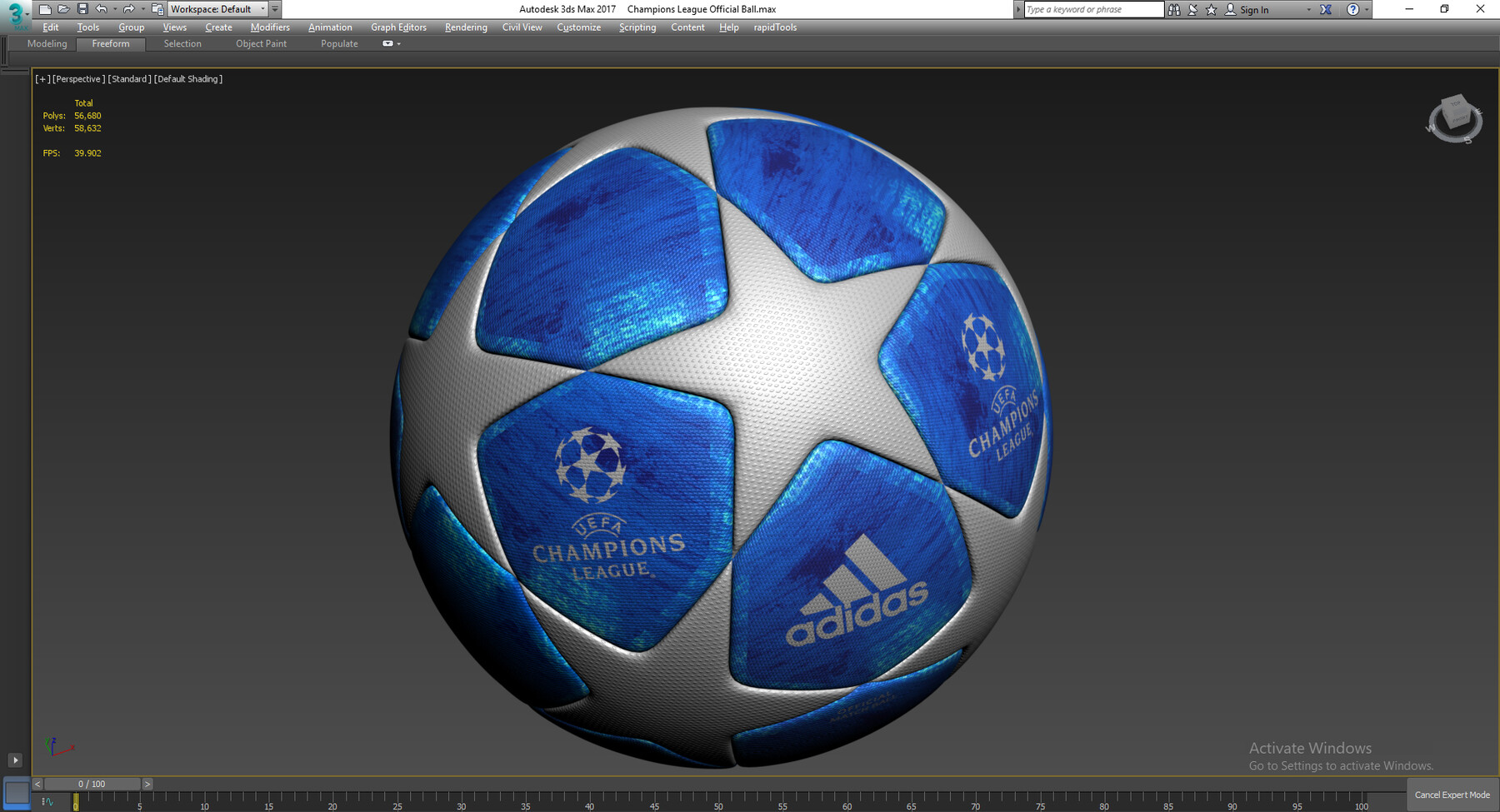
Task: Open a file with the Open File icon
Action: [x=63, y=9]
